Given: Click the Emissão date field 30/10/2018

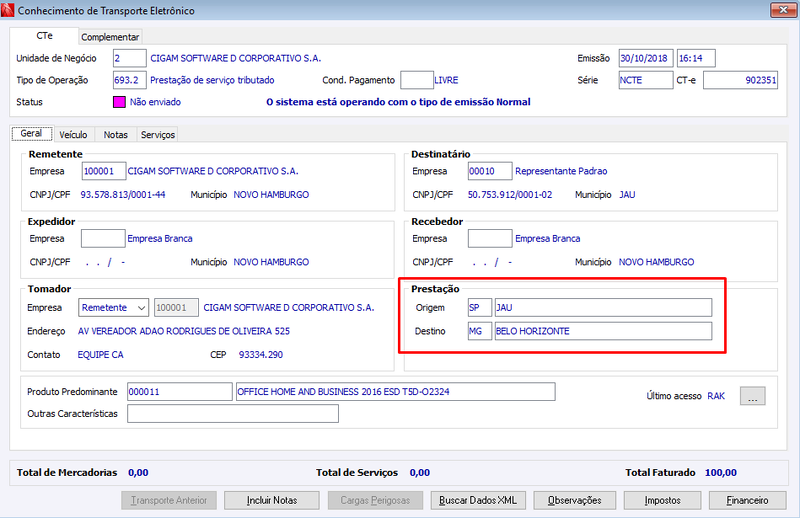Looking at the screenshot, I should 646,58.
